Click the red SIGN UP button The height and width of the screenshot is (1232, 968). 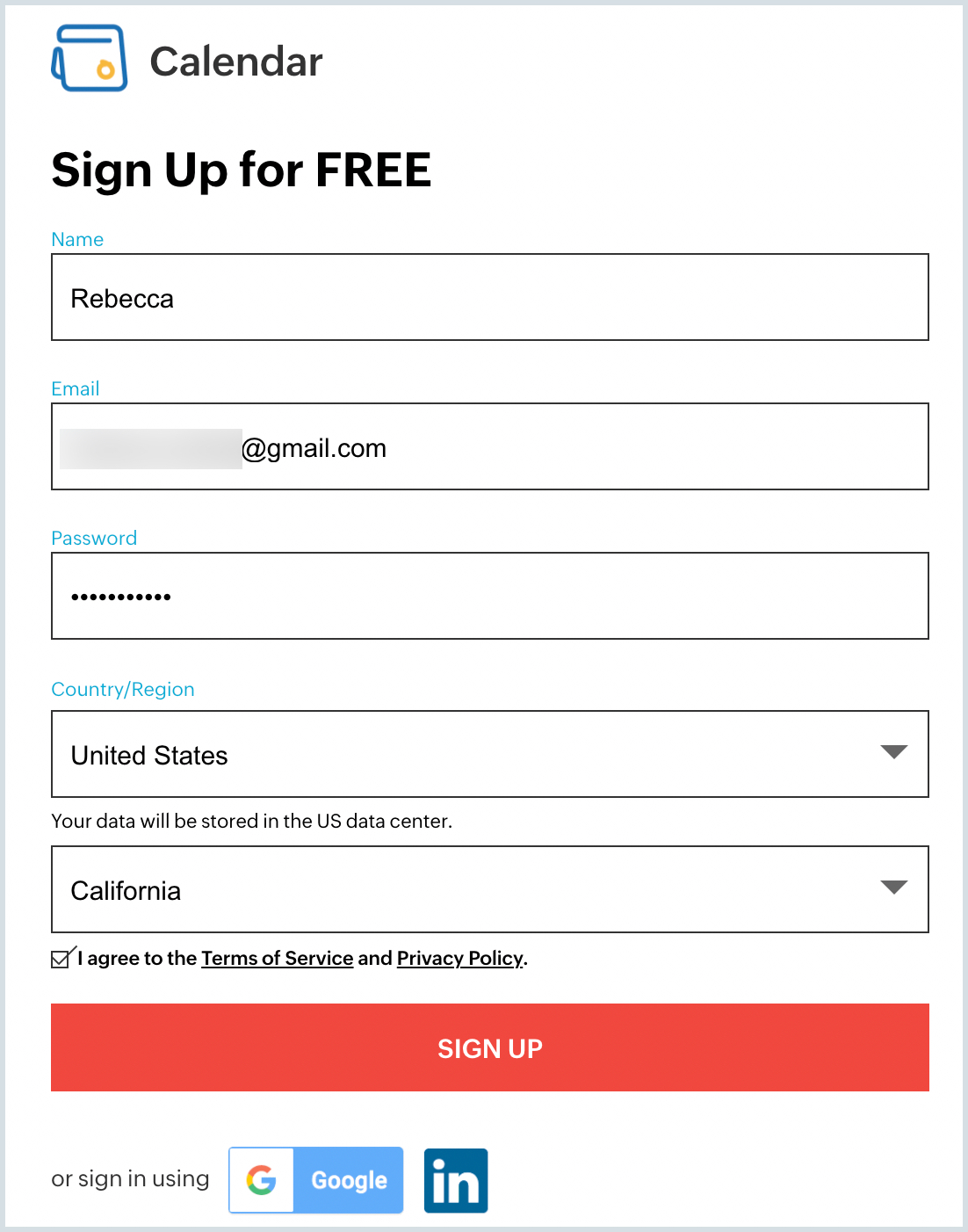click(490, 1047)
